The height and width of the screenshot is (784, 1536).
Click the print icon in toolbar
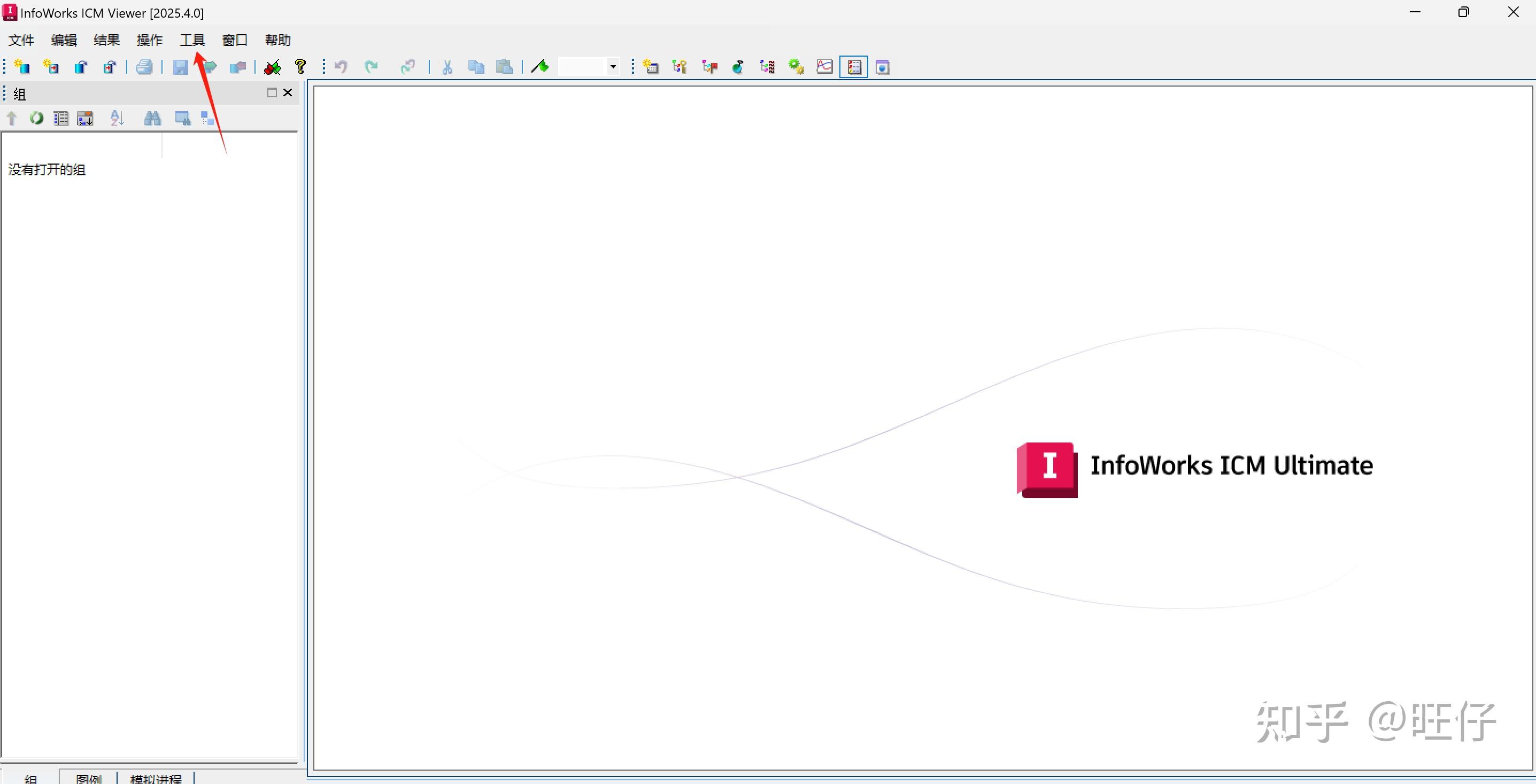click(x=144, y=67)
